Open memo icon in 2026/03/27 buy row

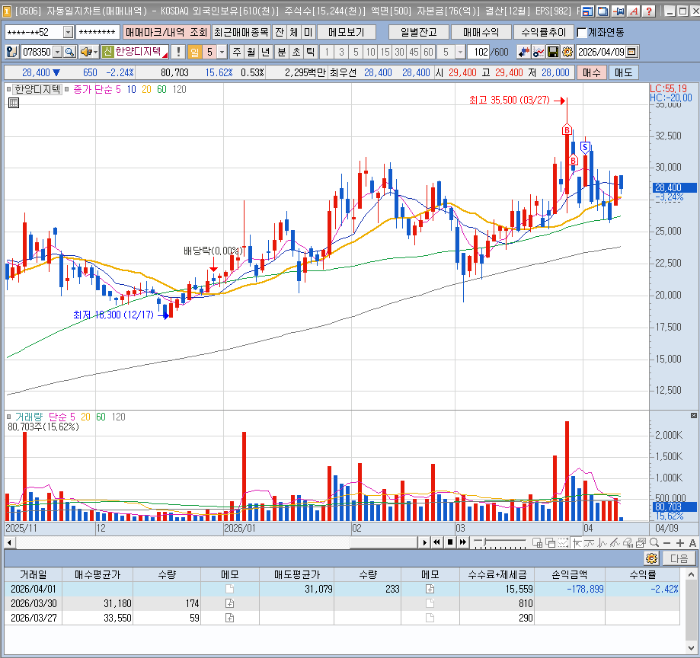[x=229, y=618]
